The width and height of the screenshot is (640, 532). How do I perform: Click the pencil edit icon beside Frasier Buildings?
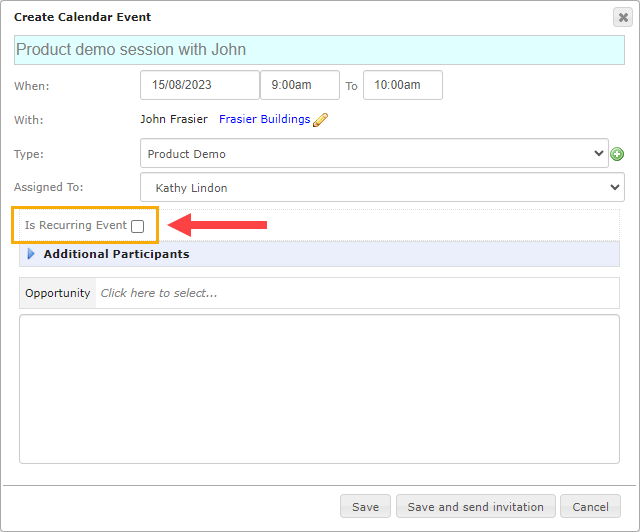click(x=320, y=120)
